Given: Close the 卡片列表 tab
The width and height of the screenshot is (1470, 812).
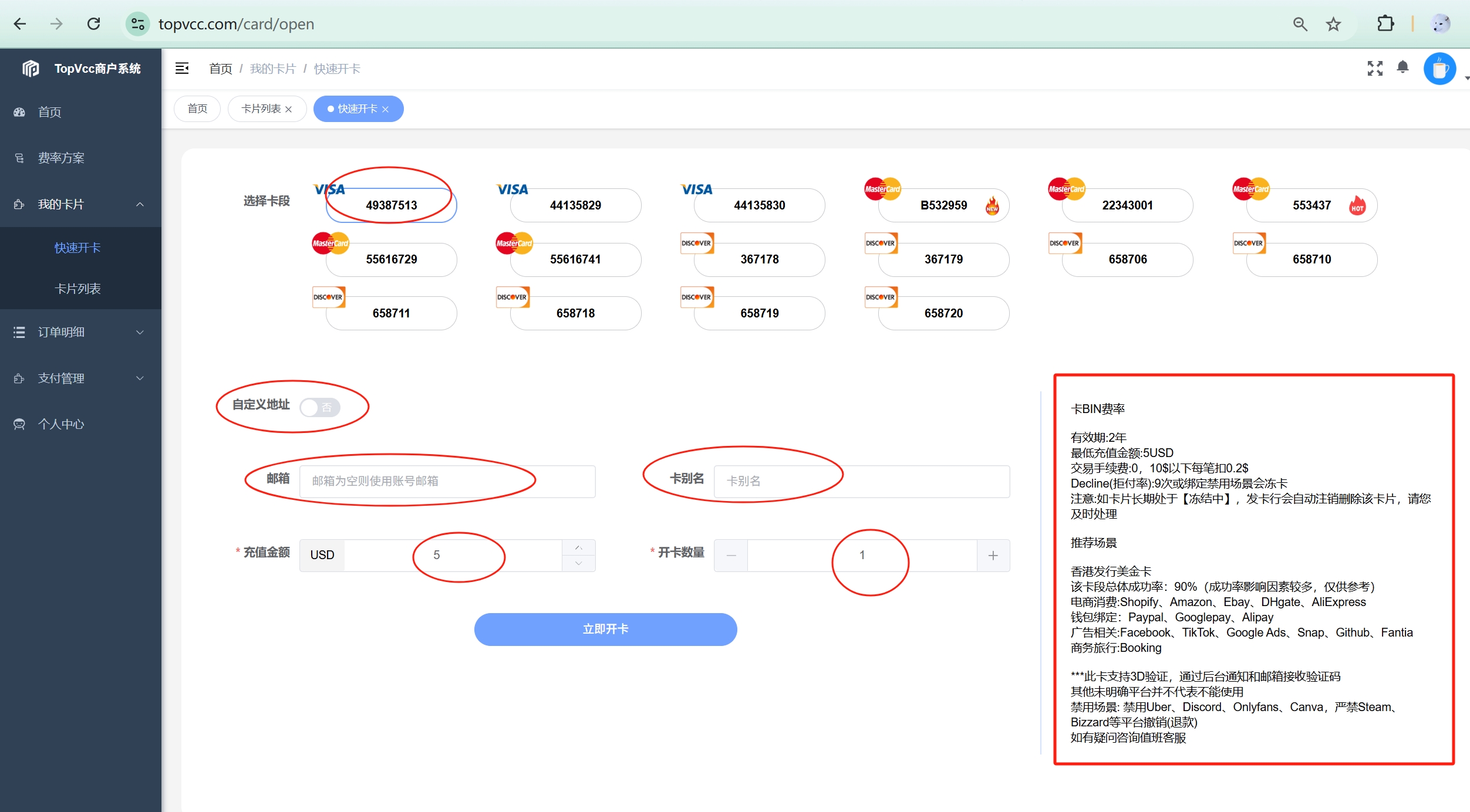Looking at the screenshot, I should (288, 109).
